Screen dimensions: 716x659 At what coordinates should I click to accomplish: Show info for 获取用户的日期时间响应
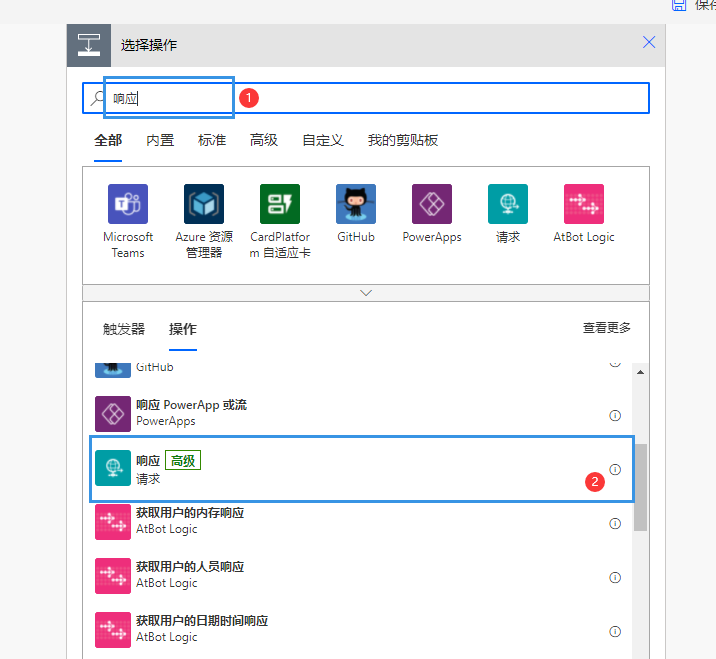pyautogui.click(x=615, y=632)
